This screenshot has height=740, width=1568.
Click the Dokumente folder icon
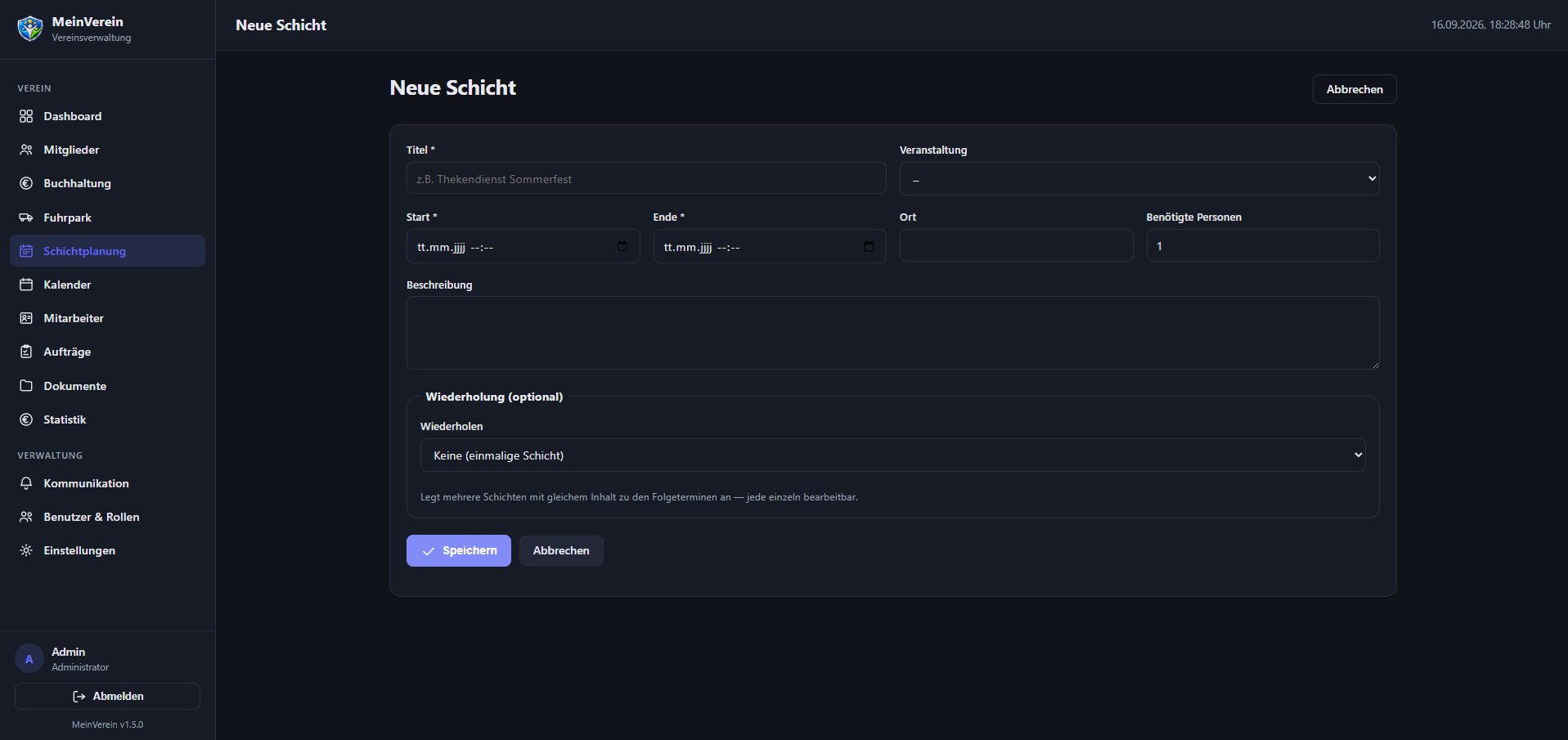pos(26,386)
